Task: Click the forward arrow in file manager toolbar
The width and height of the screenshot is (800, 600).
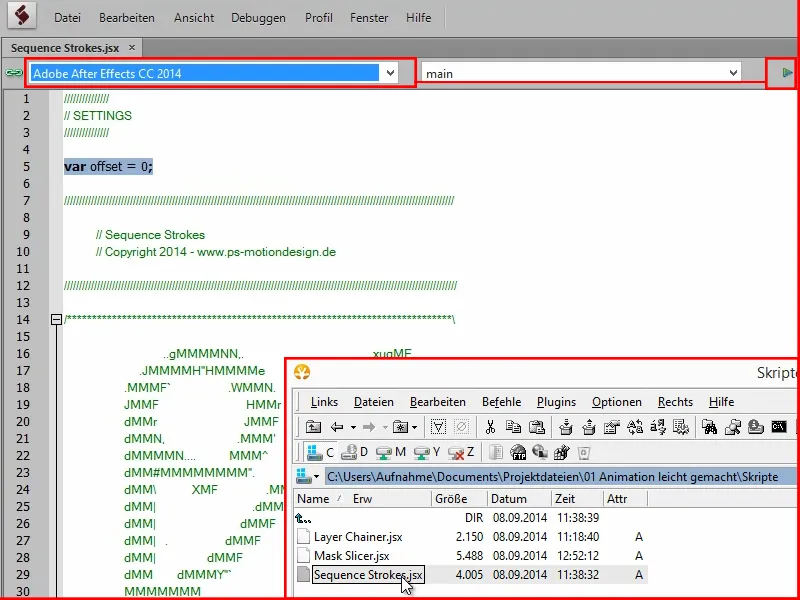Action: click(368, 427)
